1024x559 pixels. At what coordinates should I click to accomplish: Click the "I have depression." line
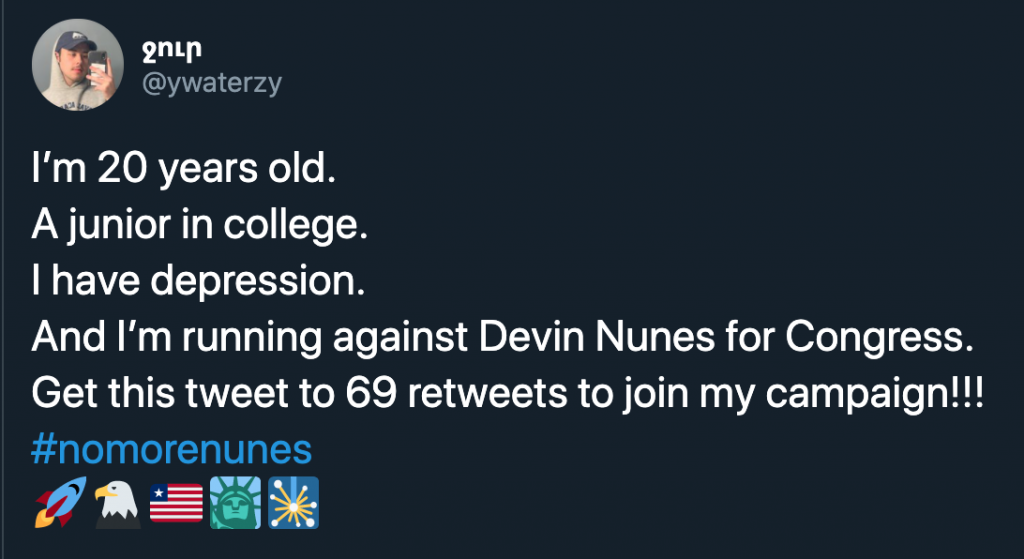click(195, 282)
